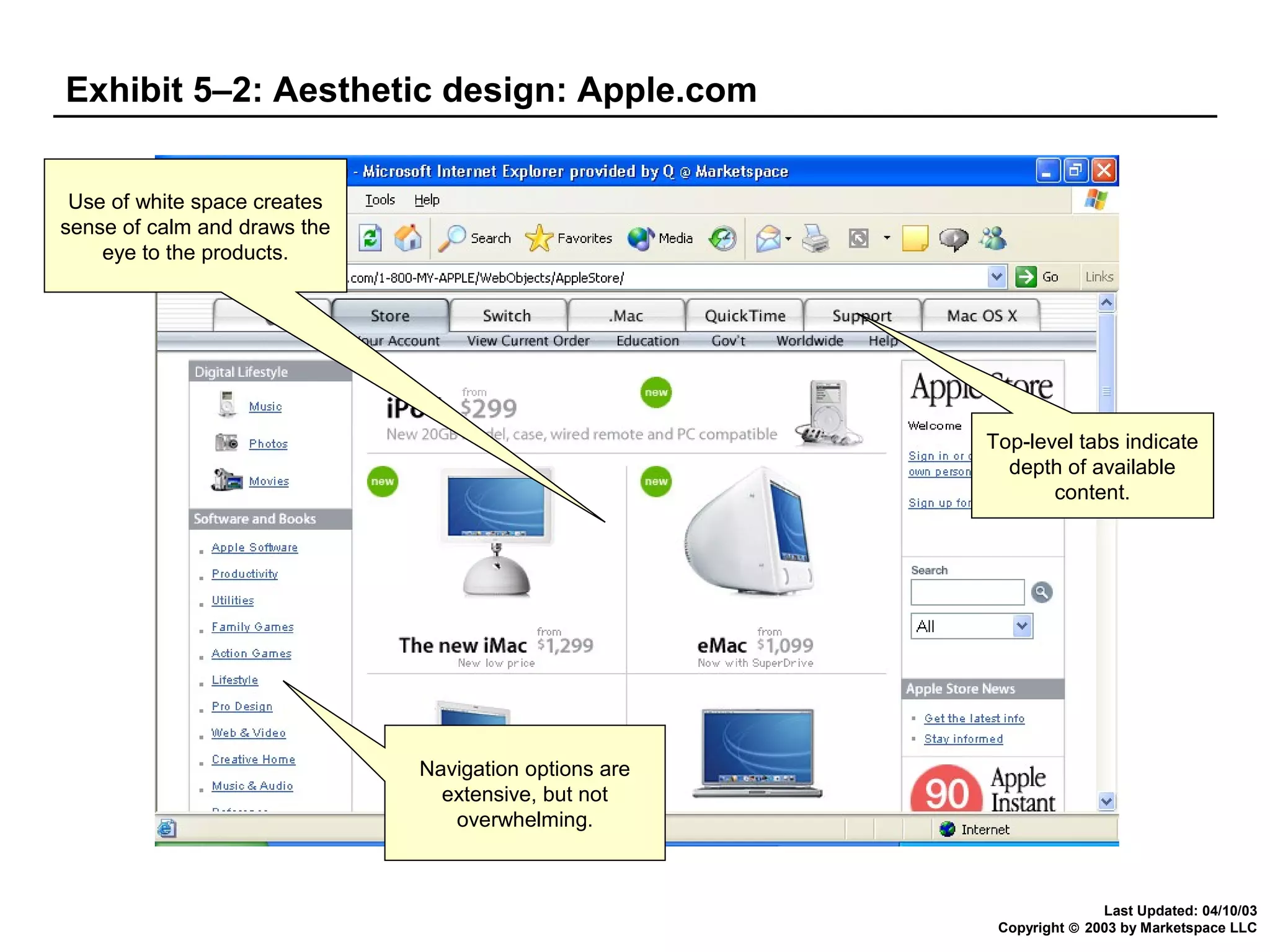Click the IE Refresh toolbar icon
The width and height of the screenshot is (1270, 952).
point(370,239)
